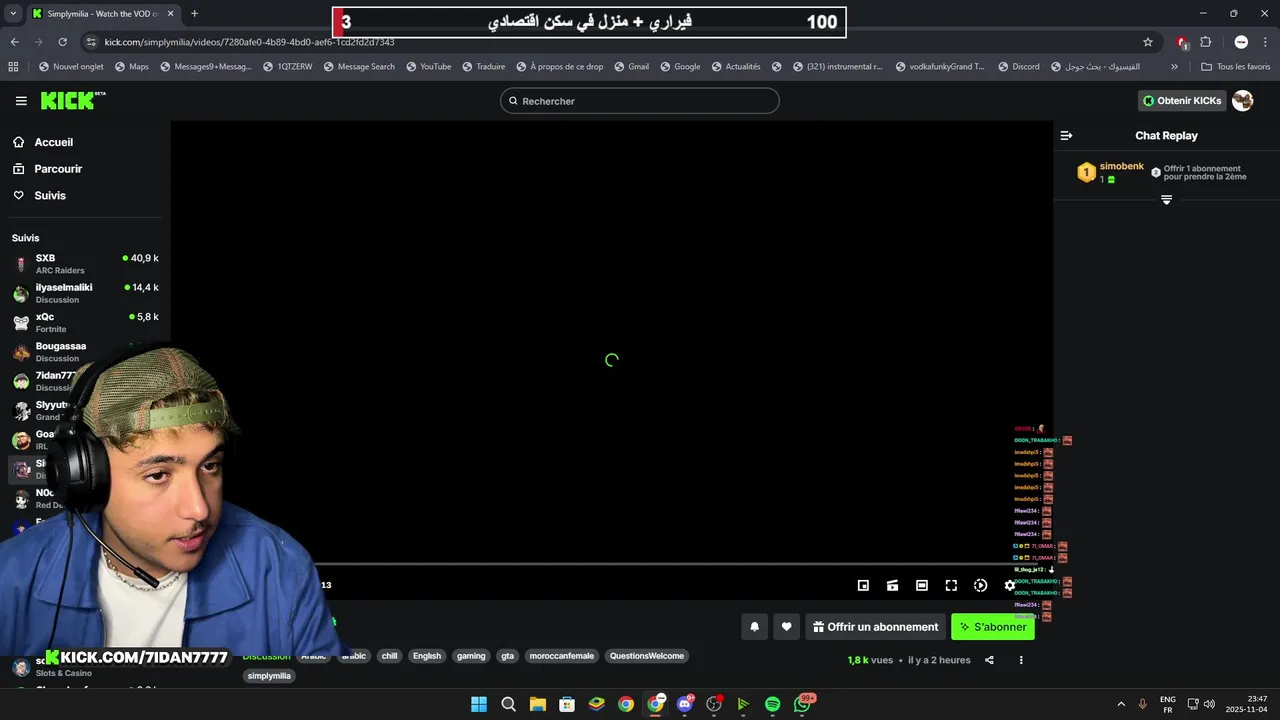Click the green S'abonner button
This screenshot has height=720, width=1280.
(x=993, y=627)
